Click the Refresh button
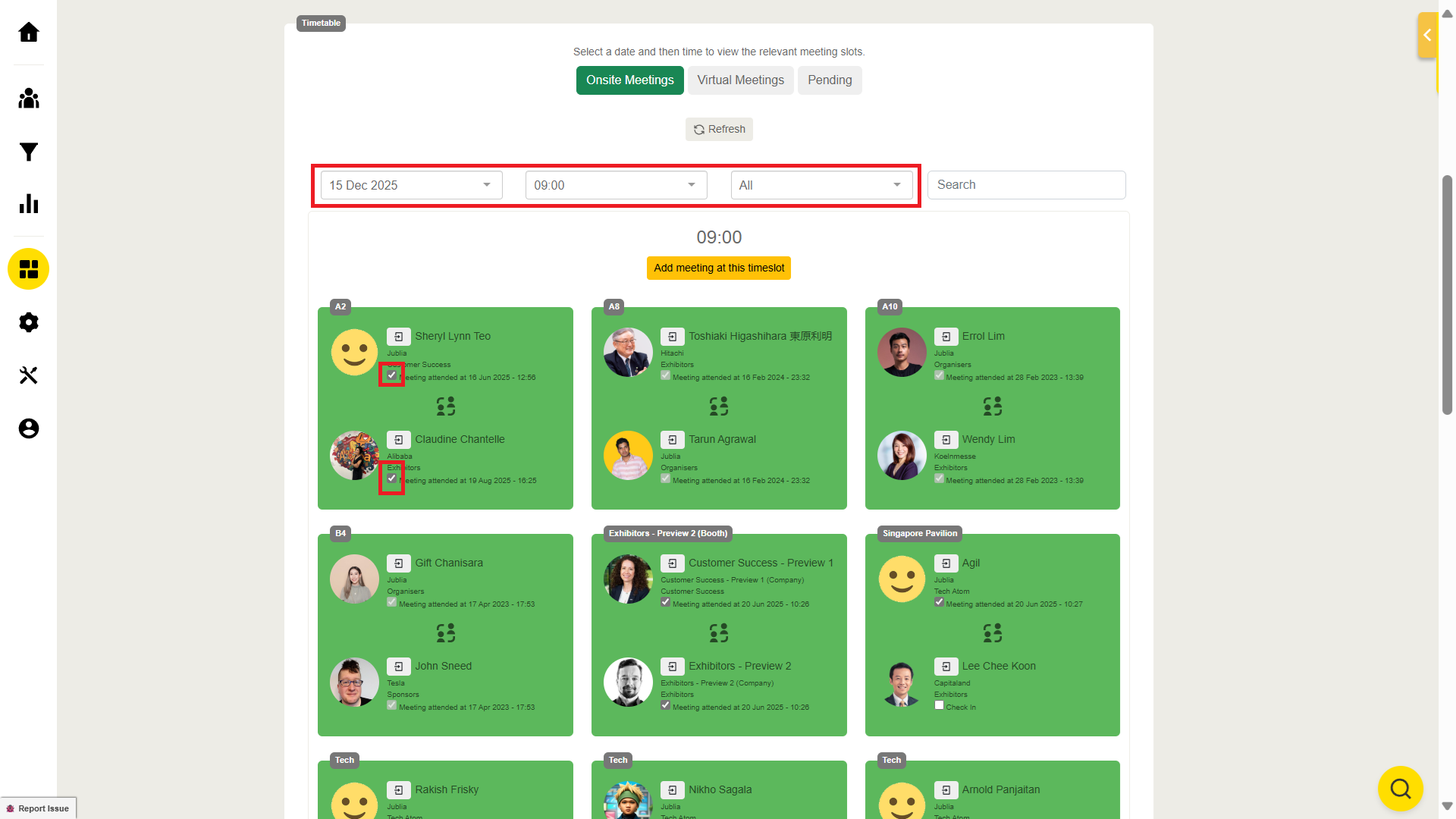The height and width of the screenshot is (819, 1456). (719, 130)
